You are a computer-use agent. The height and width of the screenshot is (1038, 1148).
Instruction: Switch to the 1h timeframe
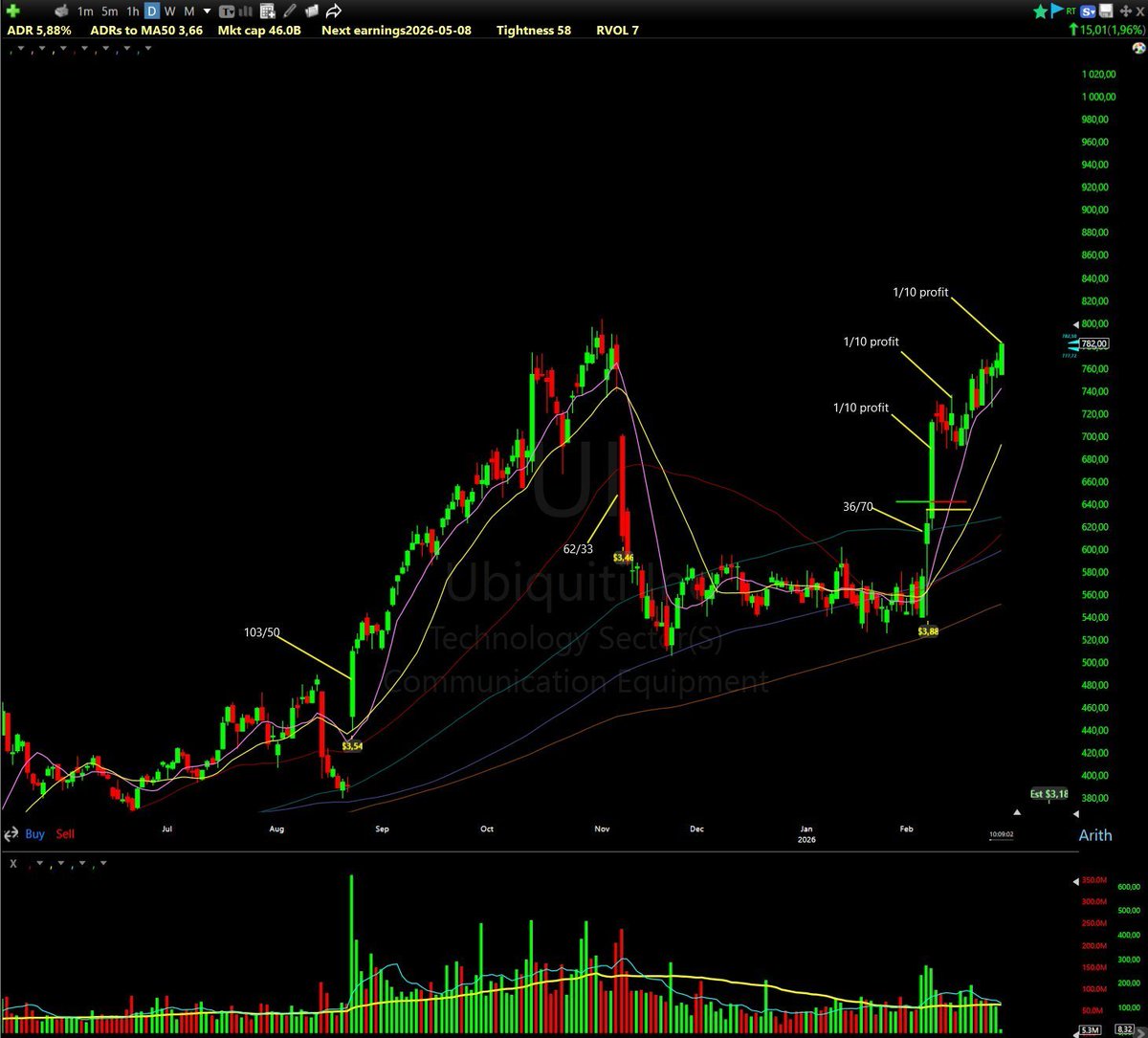[133, 11]
